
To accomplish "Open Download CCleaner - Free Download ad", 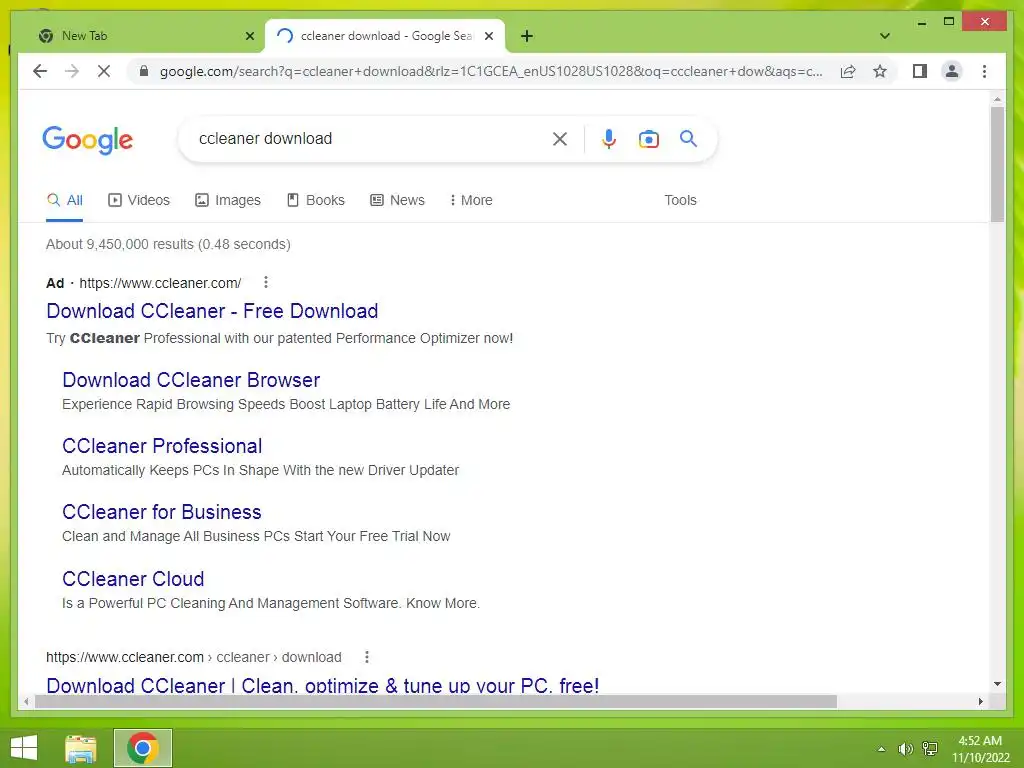I will point(212,311).
